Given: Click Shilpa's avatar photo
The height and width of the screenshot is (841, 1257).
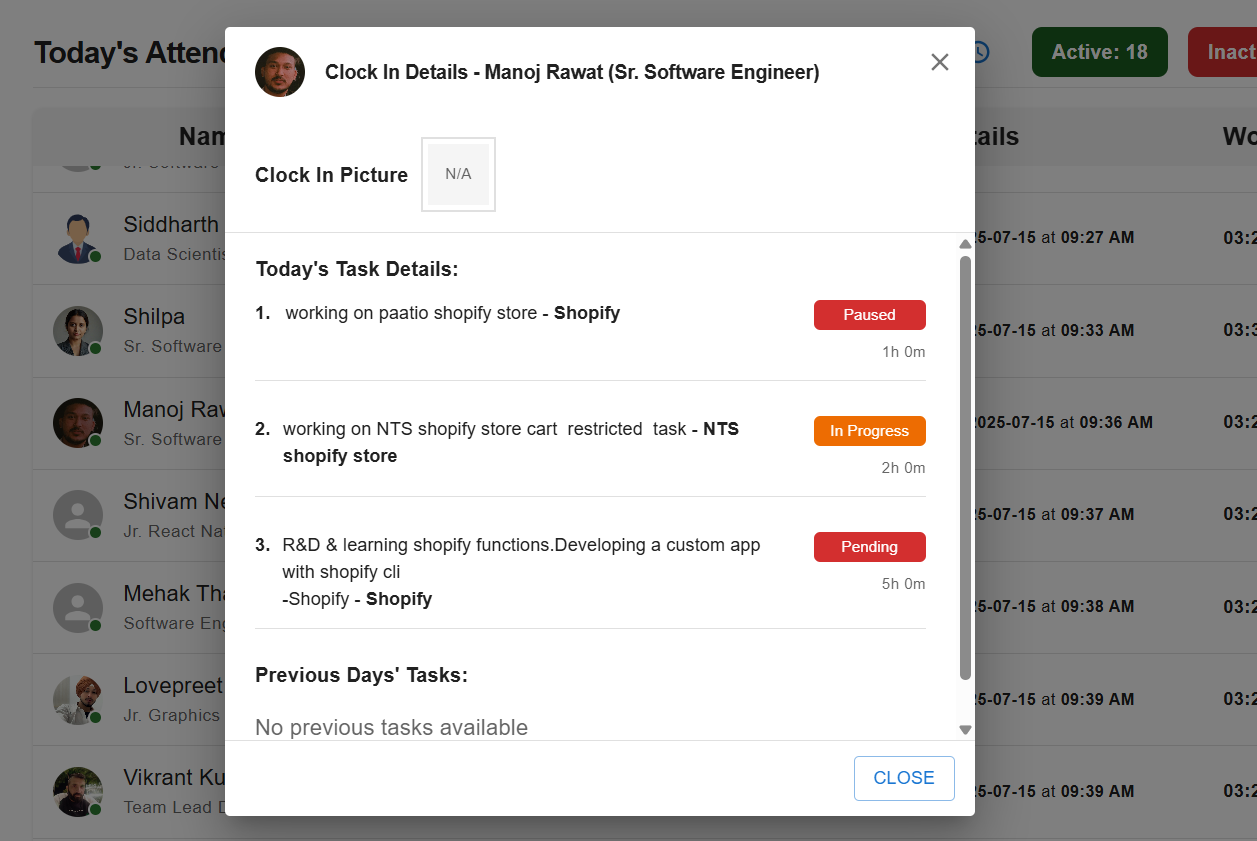Looking at the screenshot, I should [78, 331].
